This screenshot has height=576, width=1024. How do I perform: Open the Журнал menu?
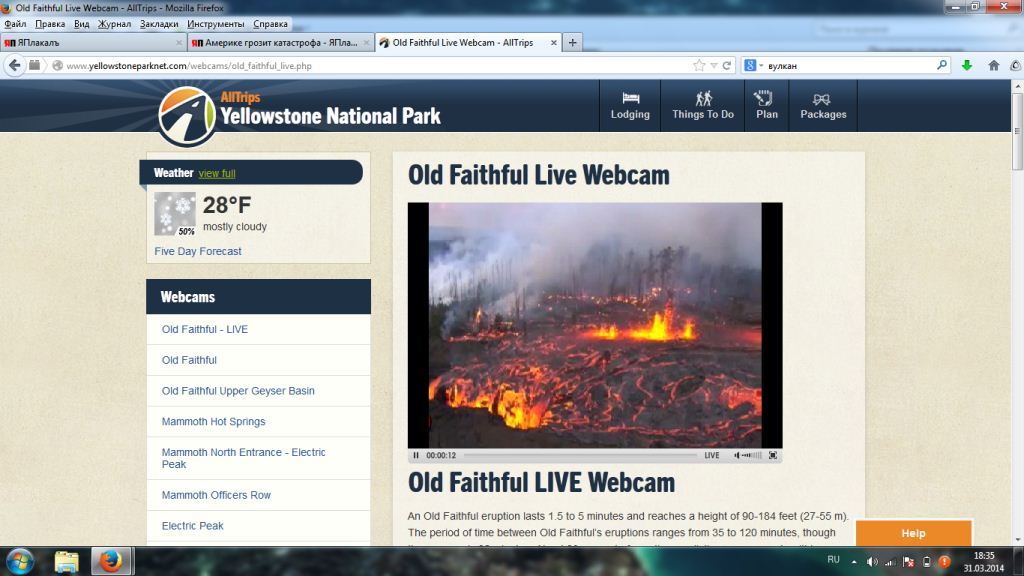(114, 24)
